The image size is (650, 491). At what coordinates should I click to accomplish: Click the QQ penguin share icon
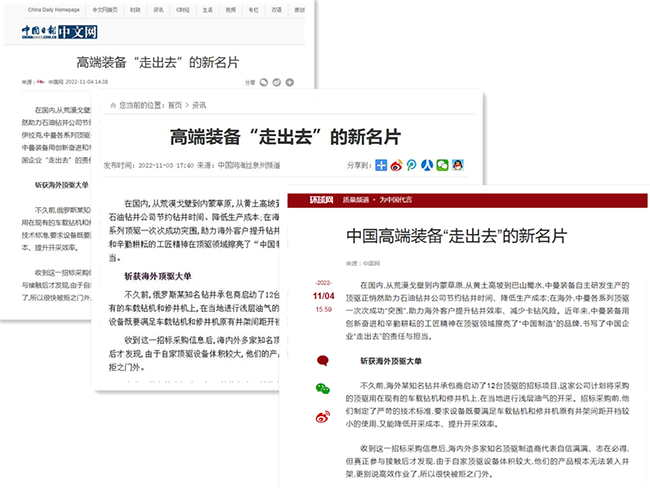457,165
